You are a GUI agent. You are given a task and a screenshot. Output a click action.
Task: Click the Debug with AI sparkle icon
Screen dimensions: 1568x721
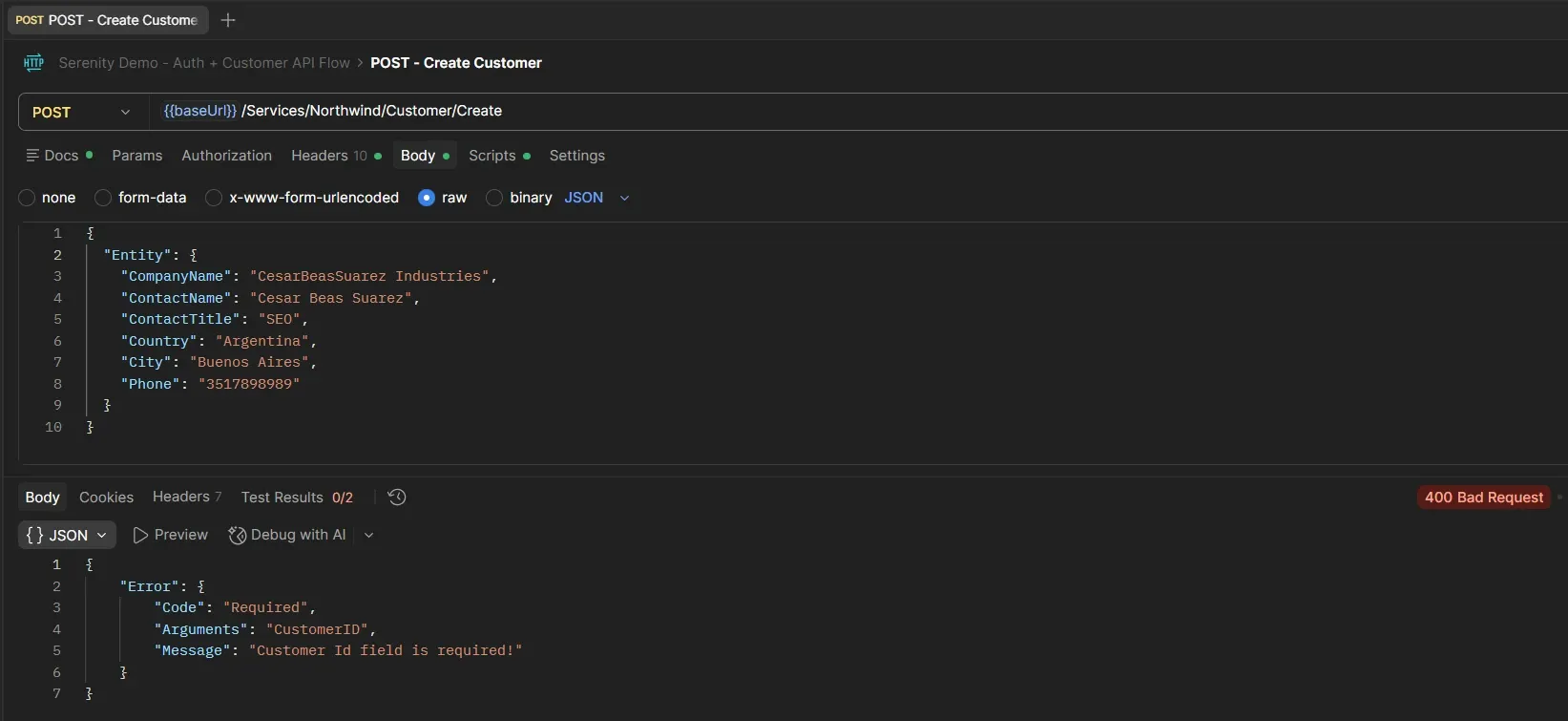[238, 535]
